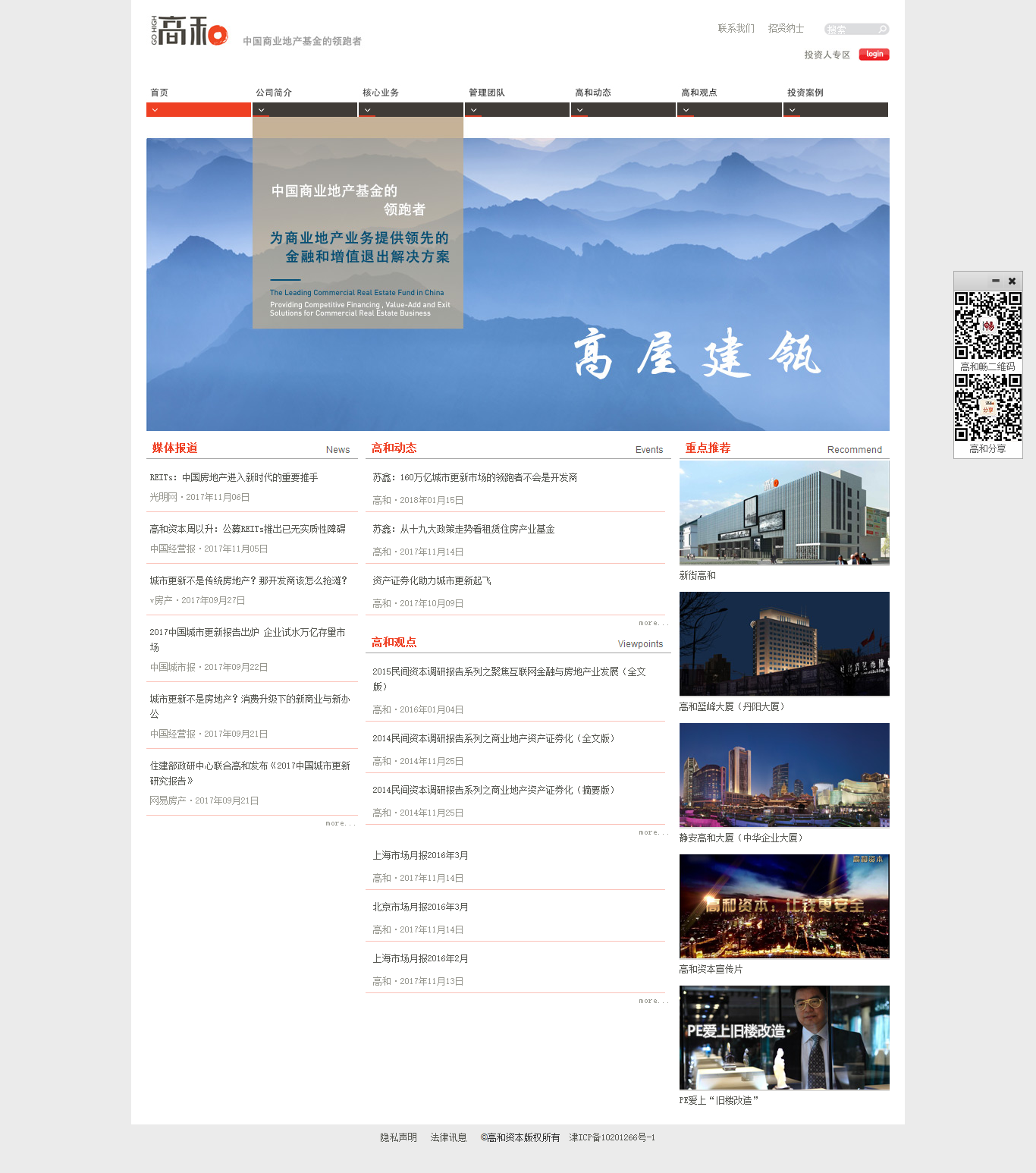Click the 高和畅二维码 QR code image
1036x1173 pixels.
click(988, 325)
